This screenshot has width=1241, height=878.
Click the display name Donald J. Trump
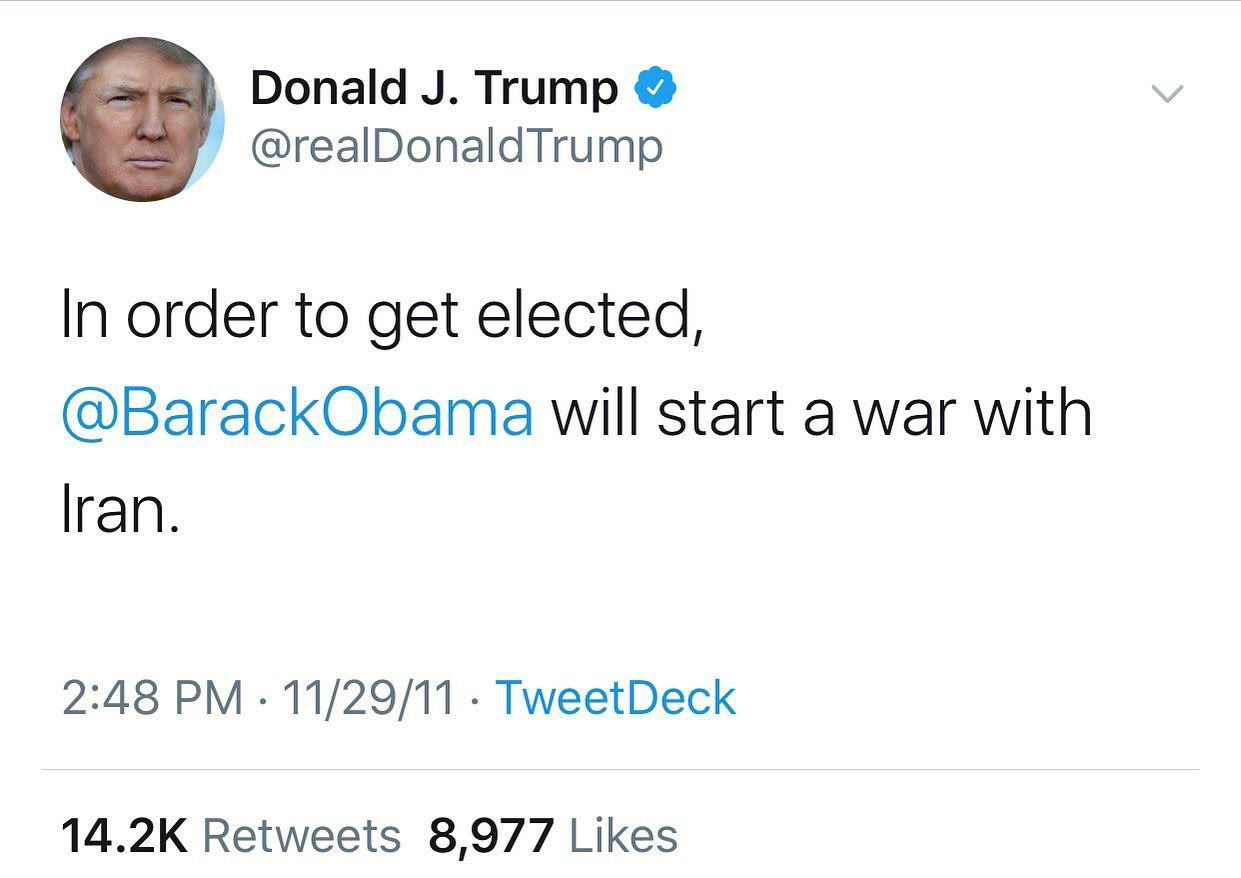pyautogui.click(x=434, y=88)
